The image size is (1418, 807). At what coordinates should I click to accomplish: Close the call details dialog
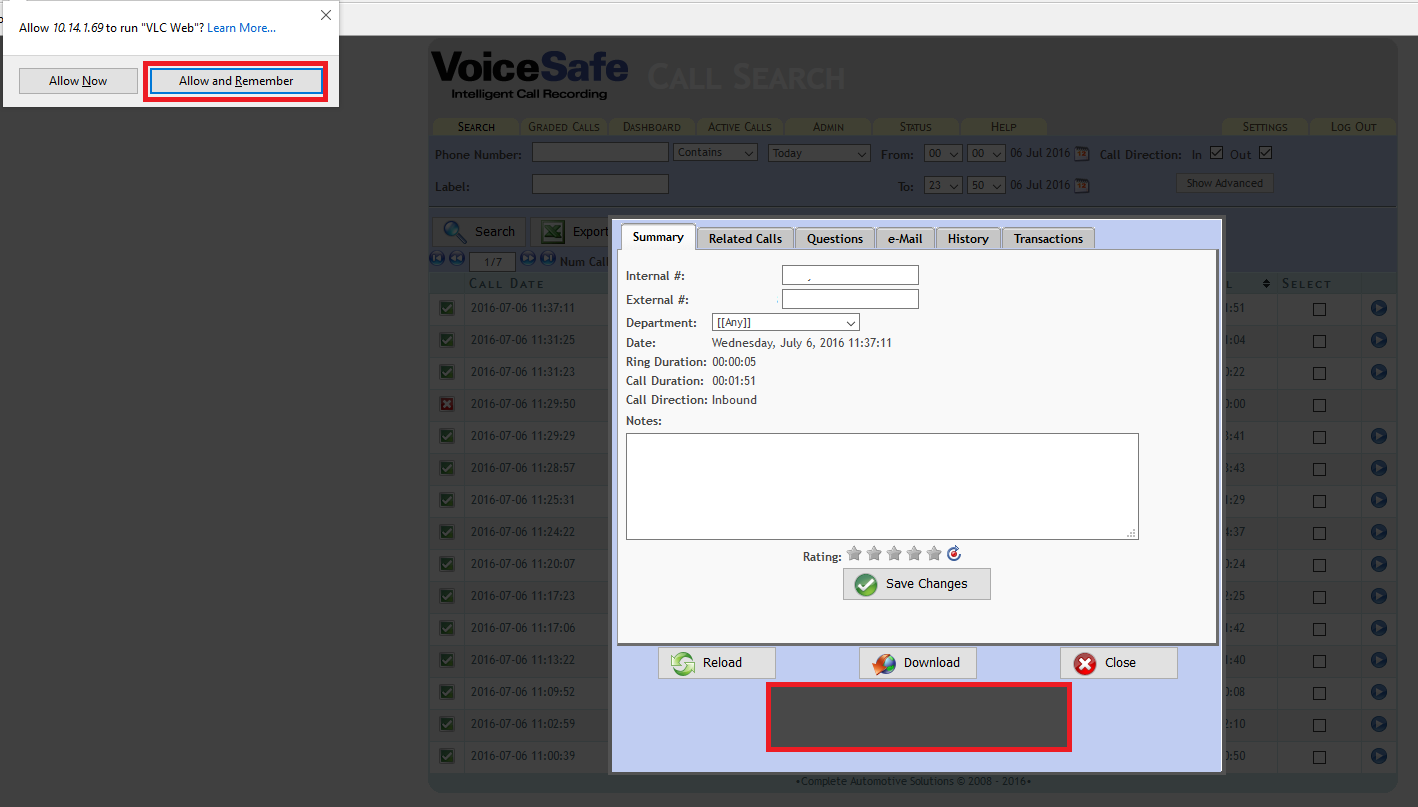pos(1118,663)
